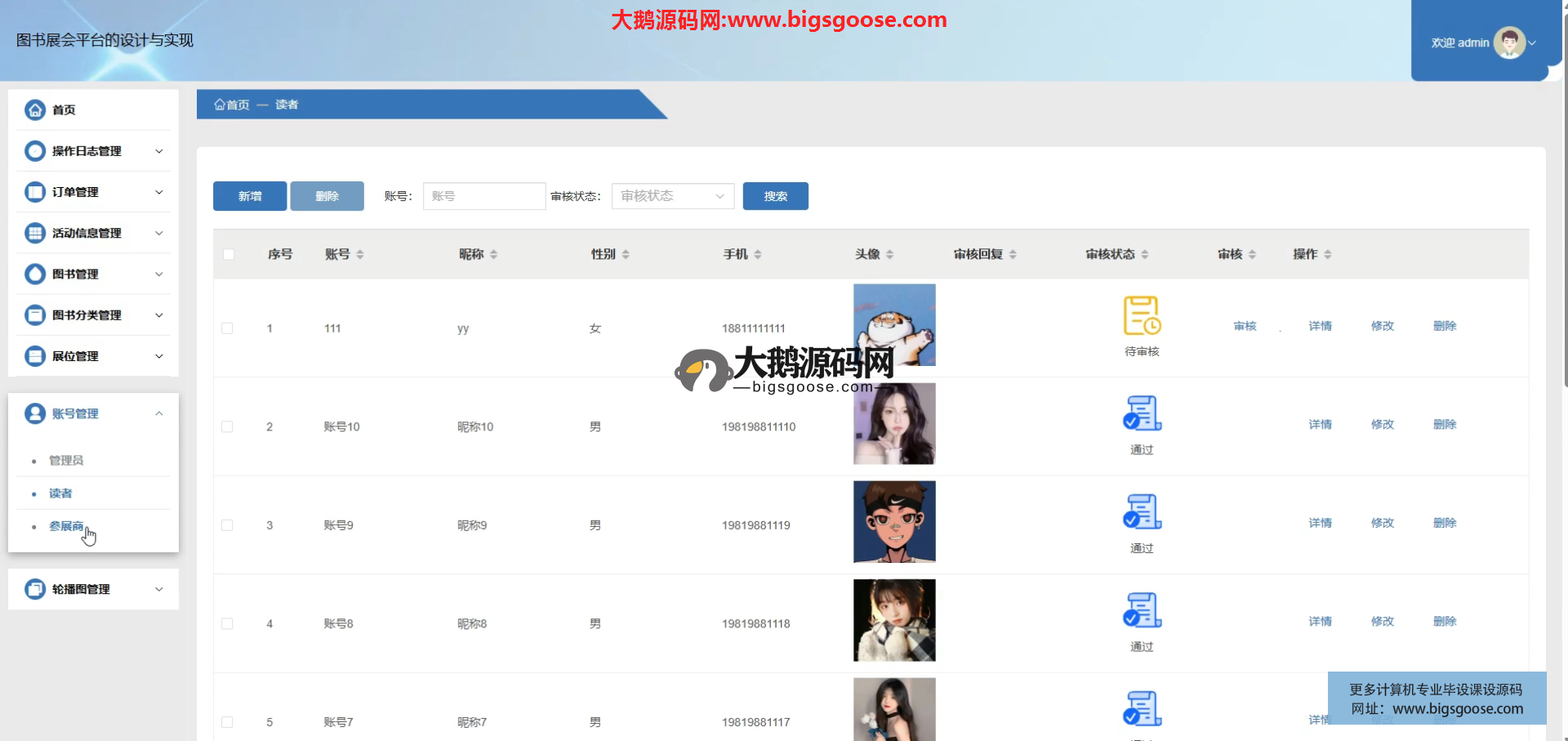
Task: Open the 参展商 submenu item
Action: coord(66,526)
